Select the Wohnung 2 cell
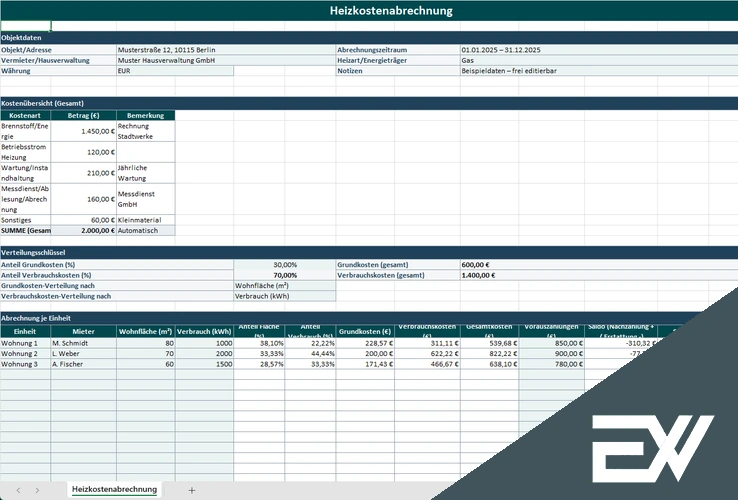 25,354
